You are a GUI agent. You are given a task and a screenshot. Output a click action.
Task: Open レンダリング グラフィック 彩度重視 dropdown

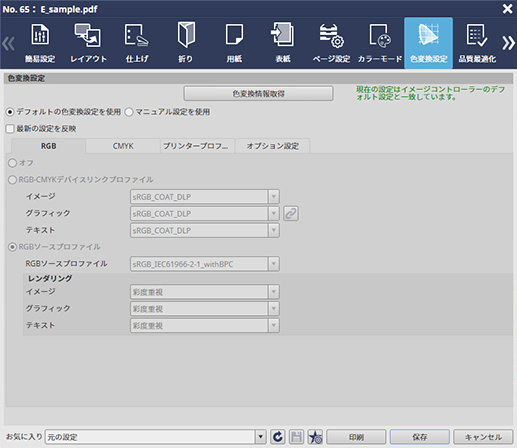coord(205,309)
